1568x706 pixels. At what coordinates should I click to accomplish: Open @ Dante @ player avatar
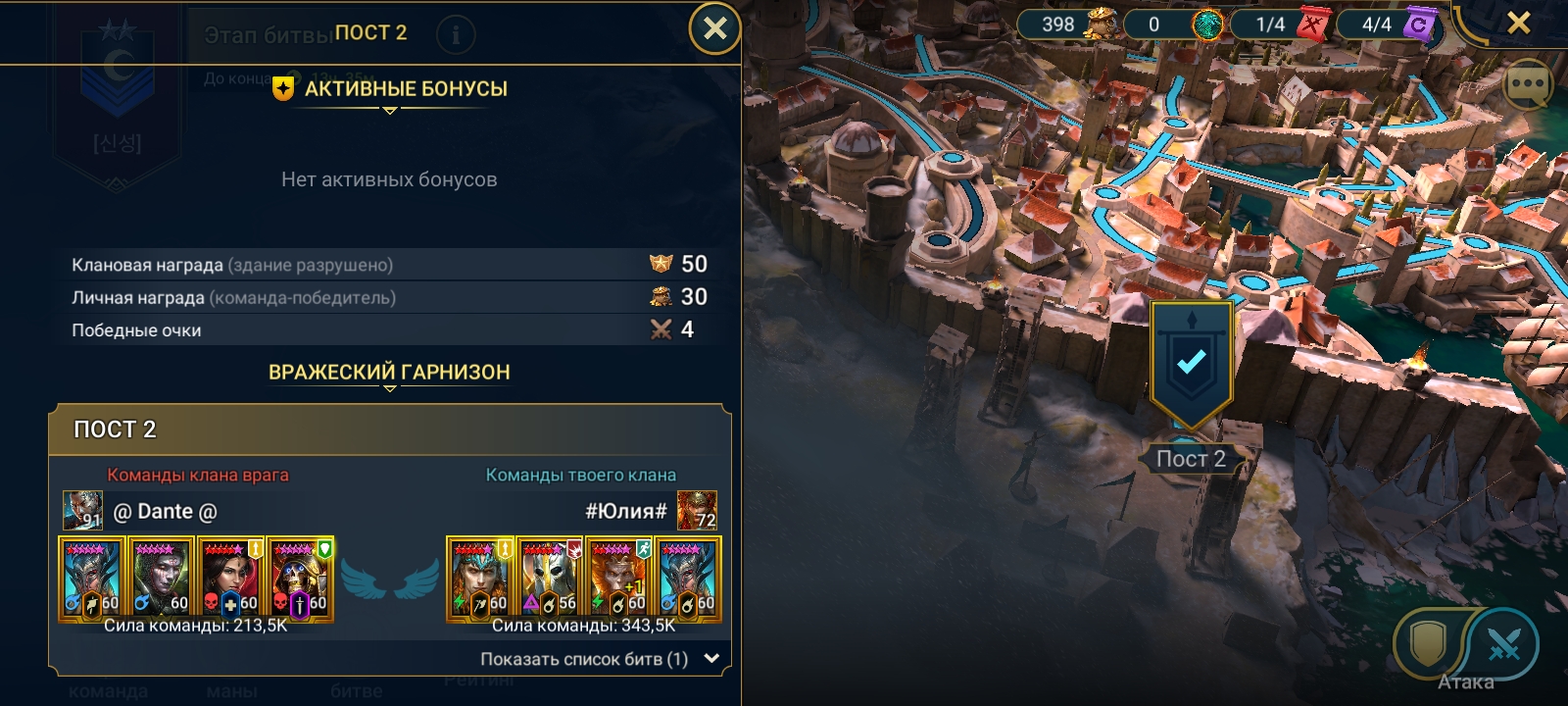(82, 510)
